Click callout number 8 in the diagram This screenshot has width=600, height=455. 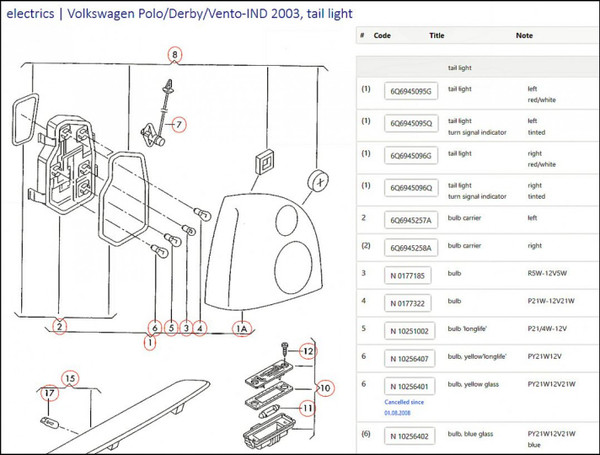click(x=176, y=54)
